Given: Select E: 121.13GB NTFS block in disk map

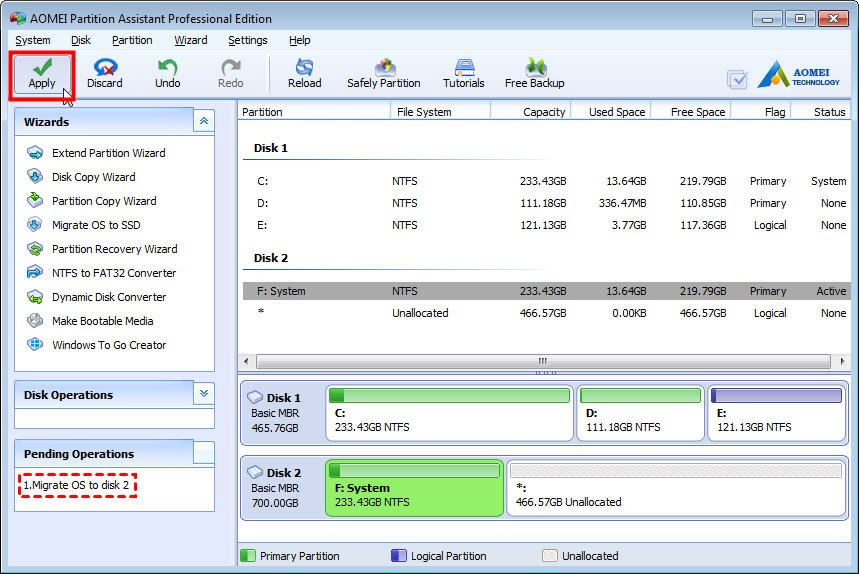Looking at the screenshot, I should (776, 413).
